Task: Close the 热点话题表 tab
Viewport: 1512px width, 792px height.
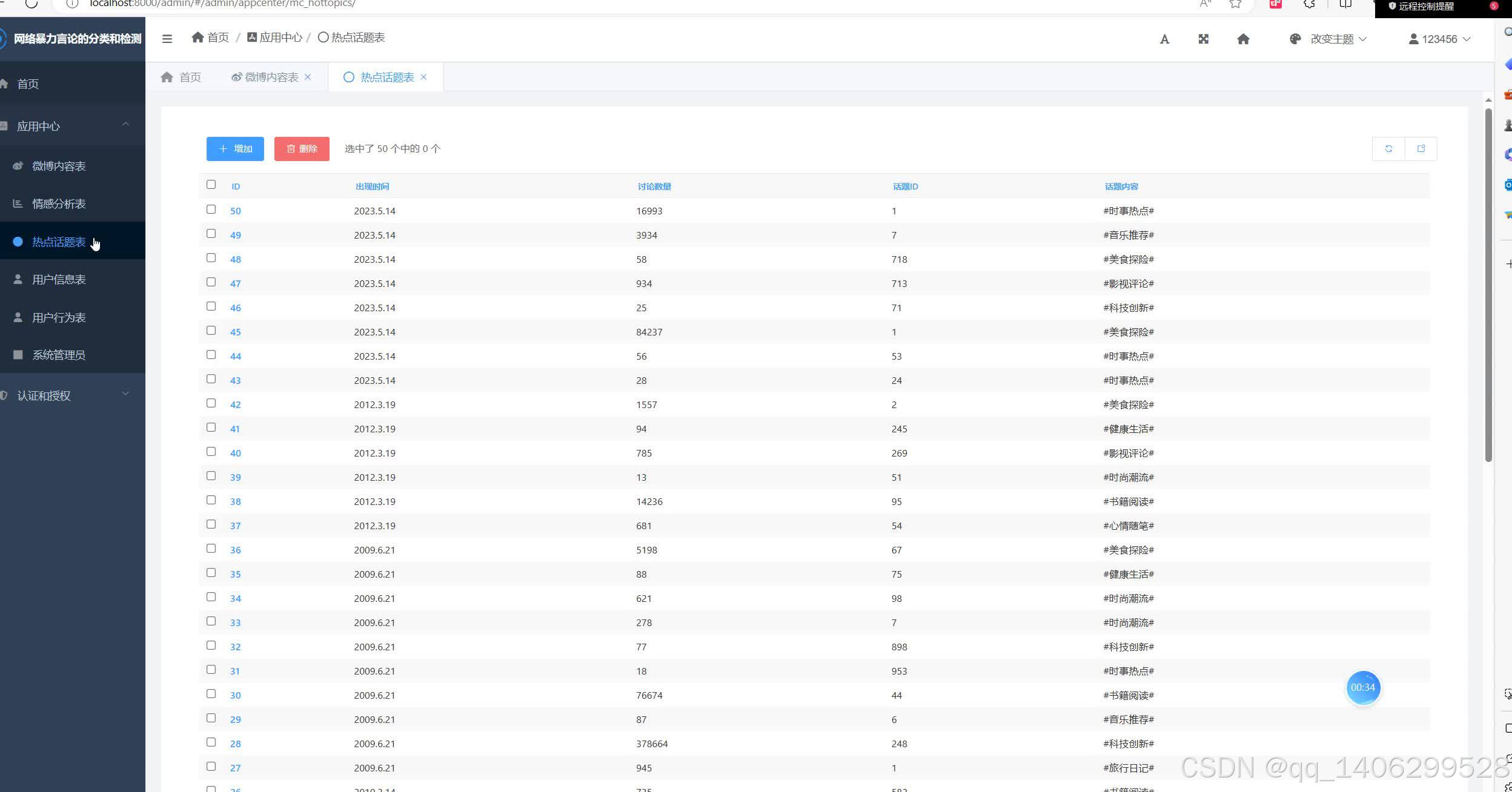Action: coord(423,77)
